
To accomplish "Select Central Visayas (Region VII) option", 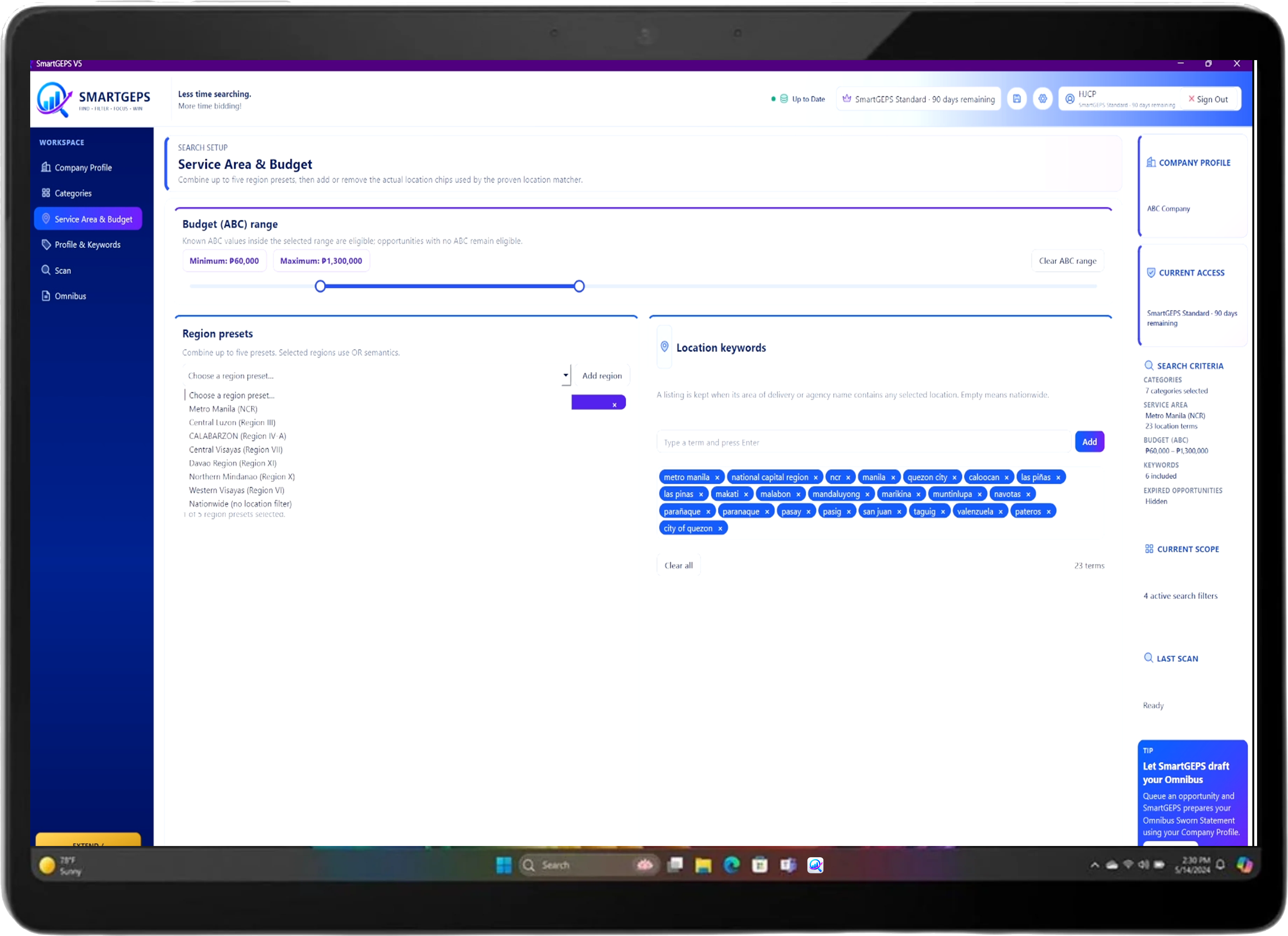I will coord(236,450).
